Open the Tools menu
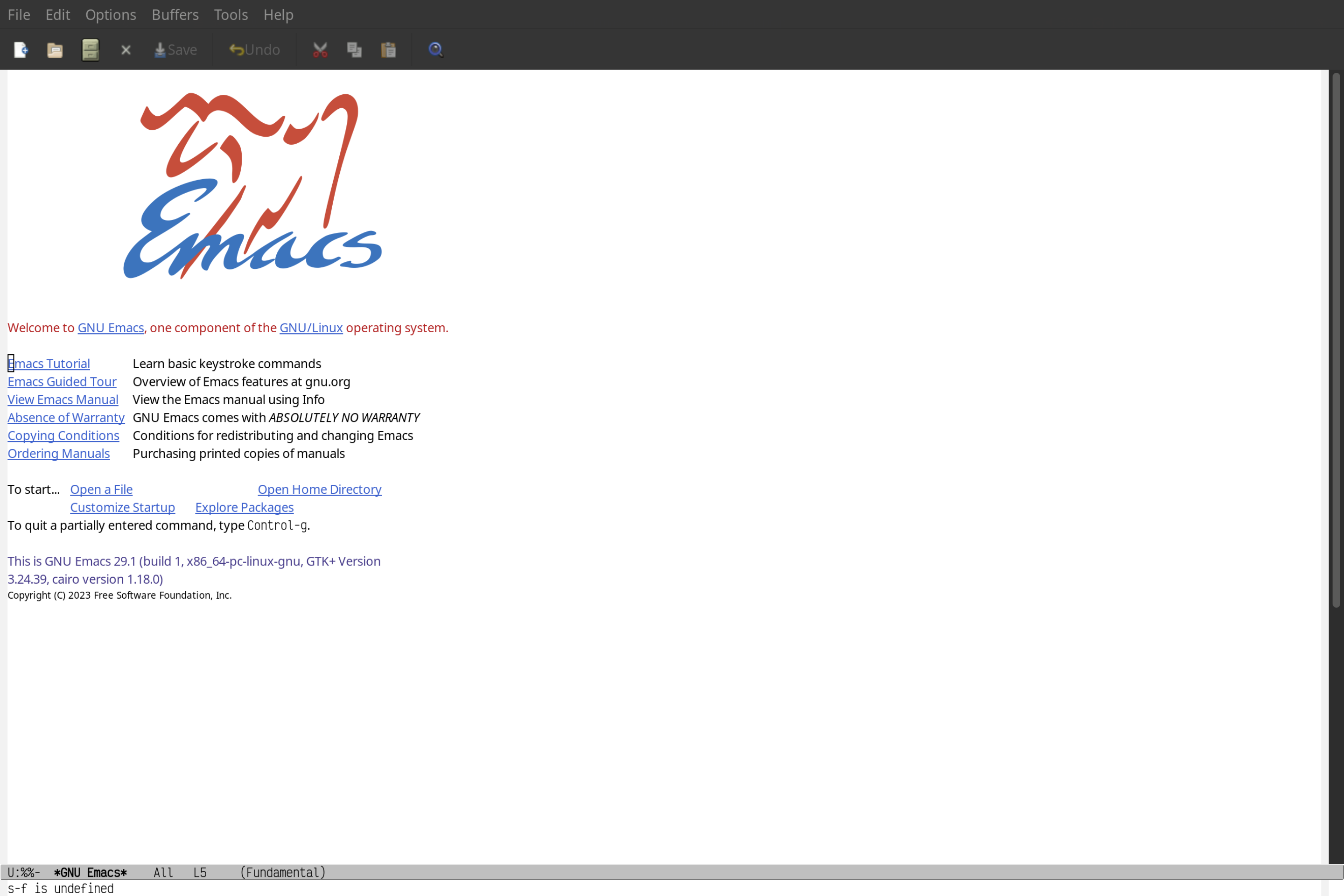 pyautogui.click(x=230, y=14)
